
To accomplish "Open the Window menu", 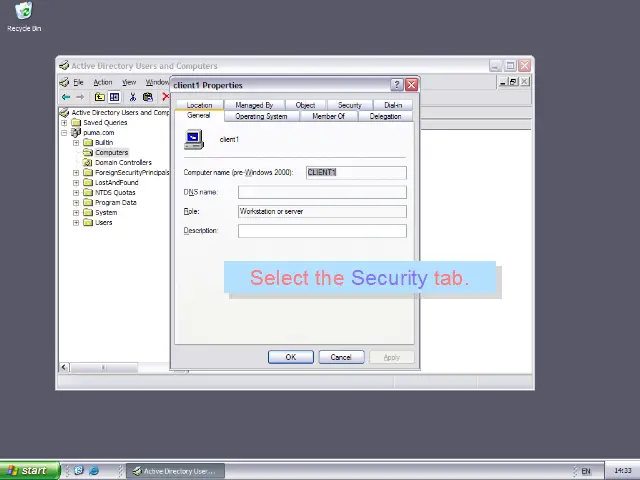I will tap(157, 82).
